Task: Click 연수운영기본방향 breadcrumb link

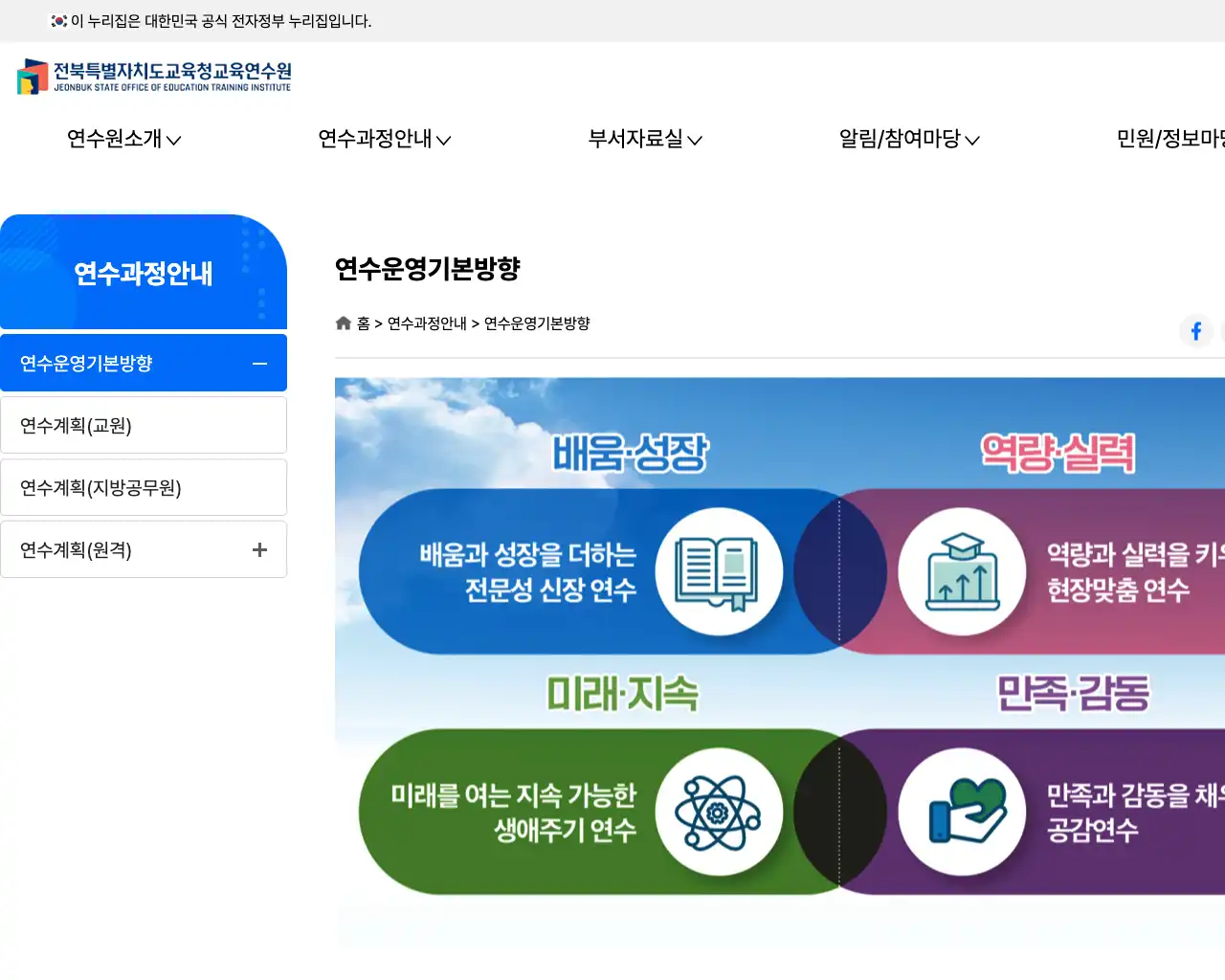Action: [x=537, y=323]
